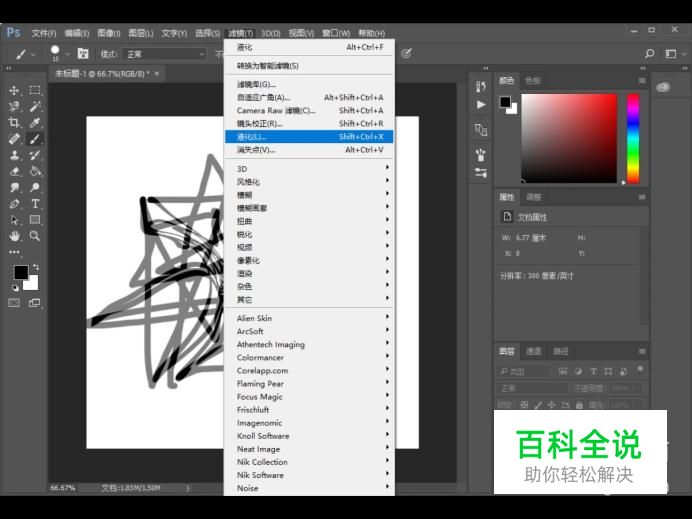Viewport: 692px width, 519px height.
Task: Open the Creative Cloud Libraries panel icon
Action: (x=663, y=87)
